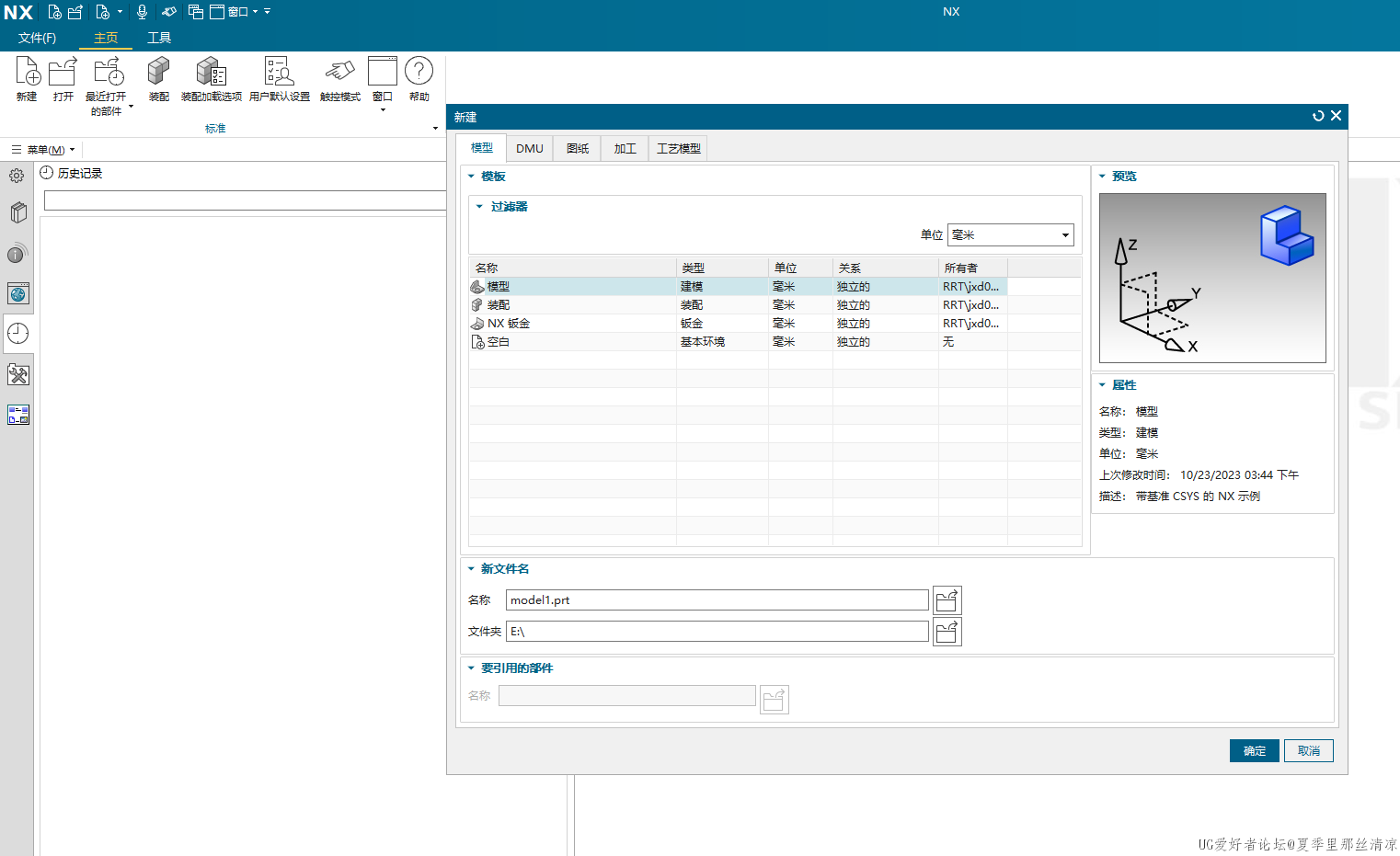Switch to the 加工 manufacturing tab
The width and height of the screenshot is (1400, 856).
[x=625, y=149]
